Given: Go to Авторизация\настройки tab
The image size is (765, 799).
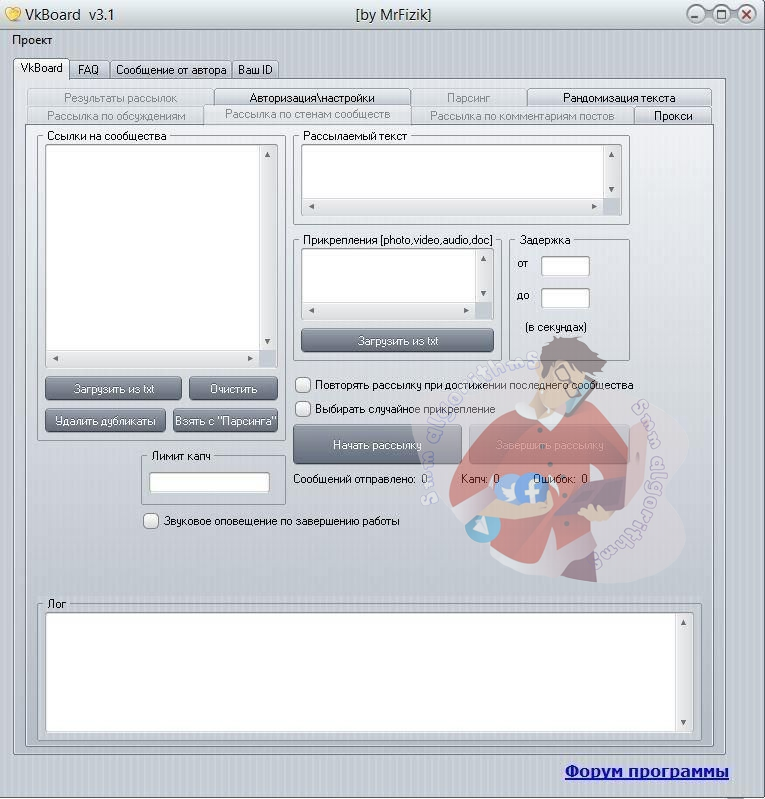Looking at the screenshot, I should click(312, 97).
